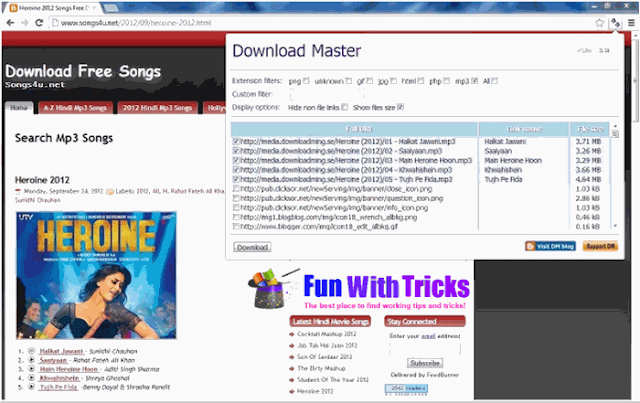Click the Download button
This screenshot has height=403, width=640.
252,247
